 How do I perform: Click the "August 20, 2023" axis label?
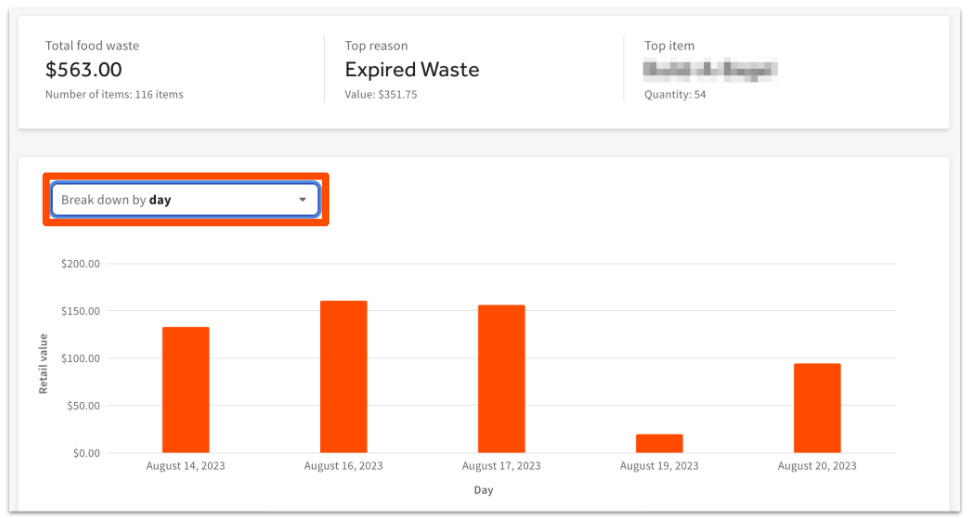pyautogui.click(x=817, y=466)
